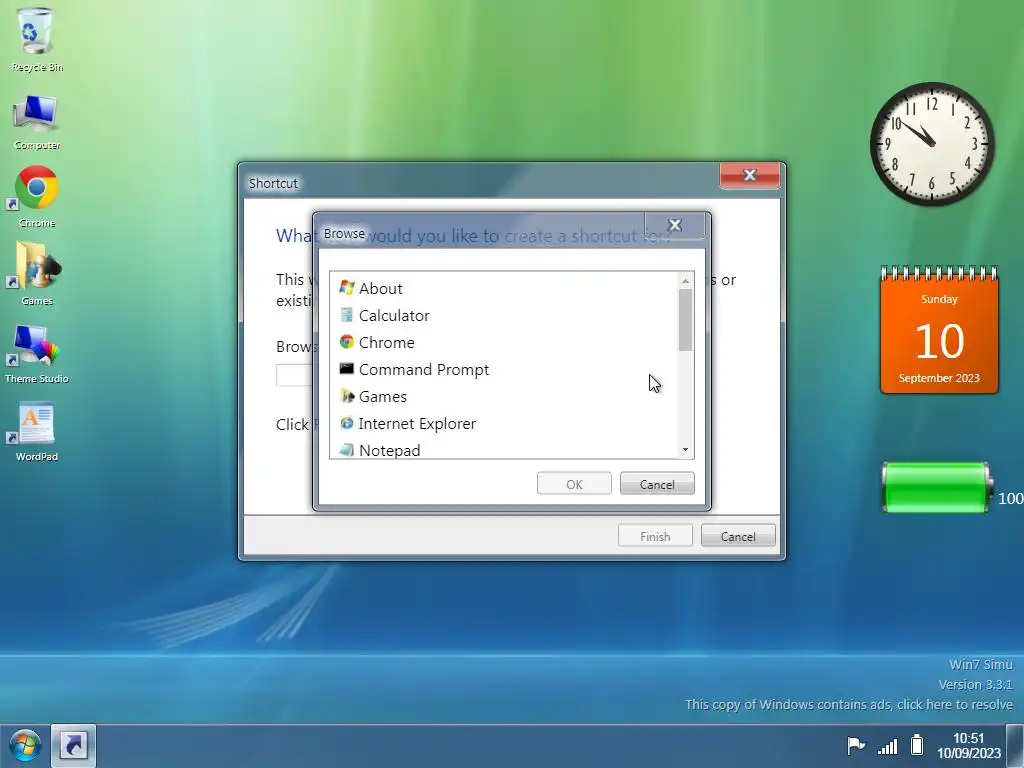Image resolution: width=1024 pixels, height=768 pixels.
Task: Click OK in the Browse dialog
Action: pos(574,484)
